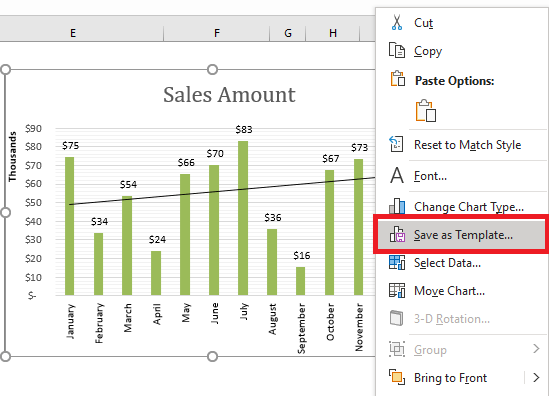Image resolution: width=549 pixels, height=396 pixels.
Task: Click the Select Data grid icon
Action: tap(397, 262)
